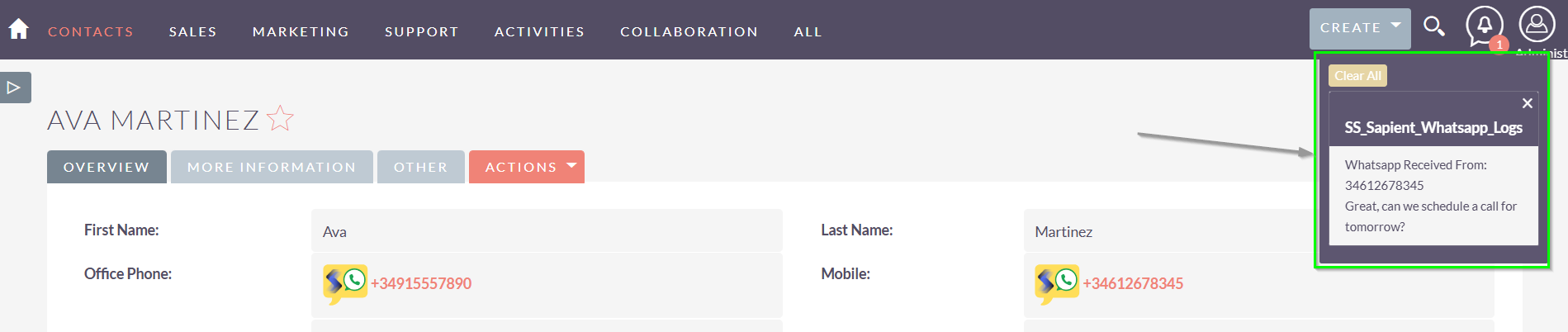This screenshot has height=332, width=1568.
Task: Expand the Actions dropdown
Action: [527, 167]
